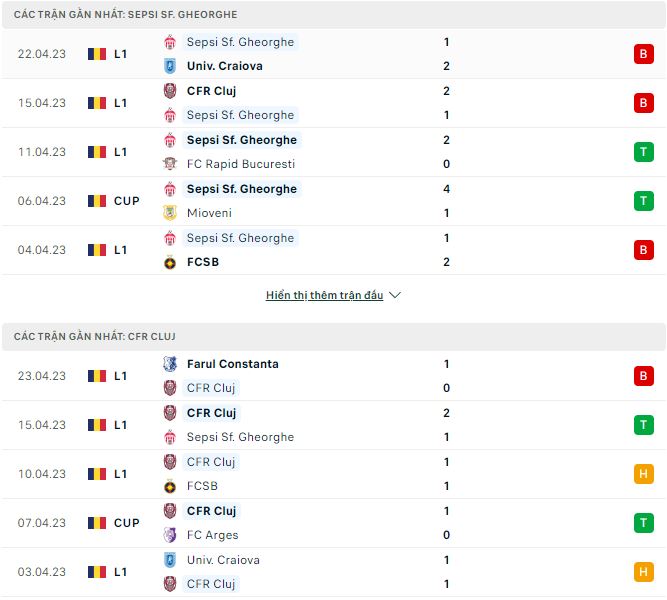This screenshot has height=600, width=667.
Task: Click the FCSB logo on 04.04.23 match
Action: 170,262
